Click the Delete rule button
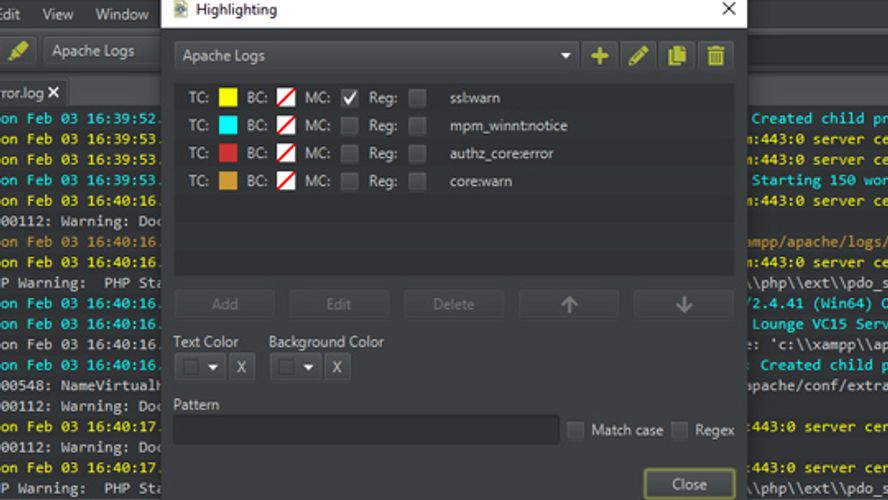 tap(454, 305)
